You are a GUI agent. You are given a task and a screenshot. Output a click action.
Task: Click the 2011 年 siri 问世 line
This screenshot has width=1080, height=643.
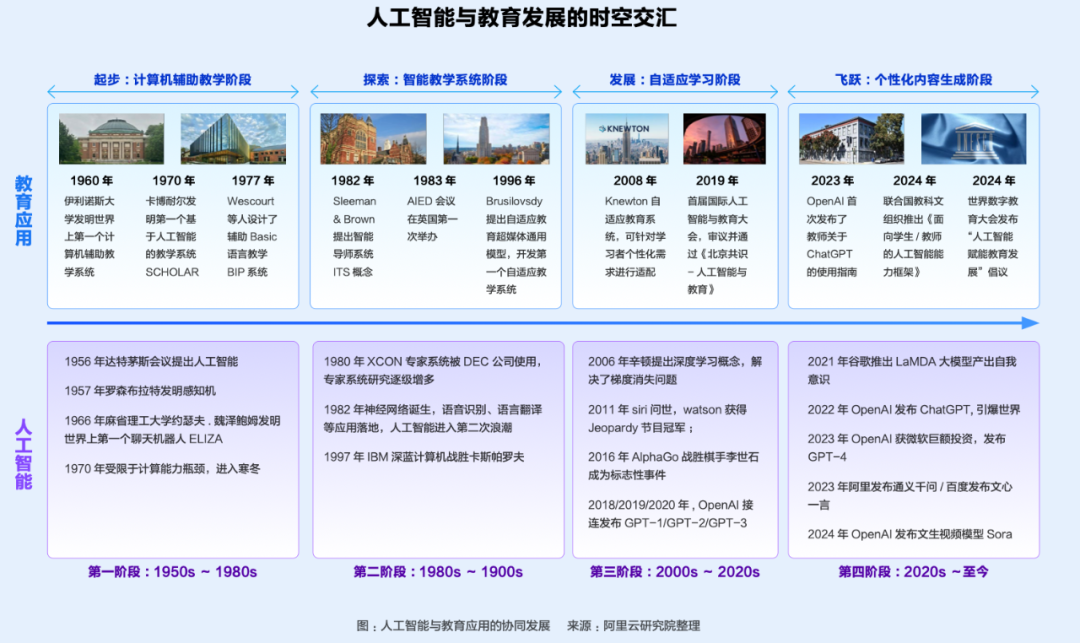pos(667,419)
